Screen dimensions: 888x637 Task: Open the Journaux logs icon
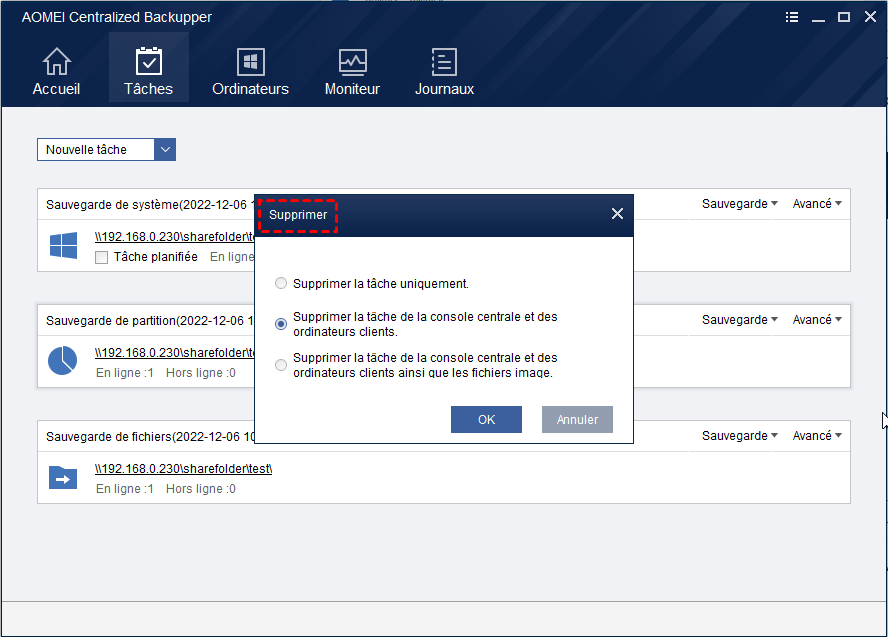pos(444,62)
